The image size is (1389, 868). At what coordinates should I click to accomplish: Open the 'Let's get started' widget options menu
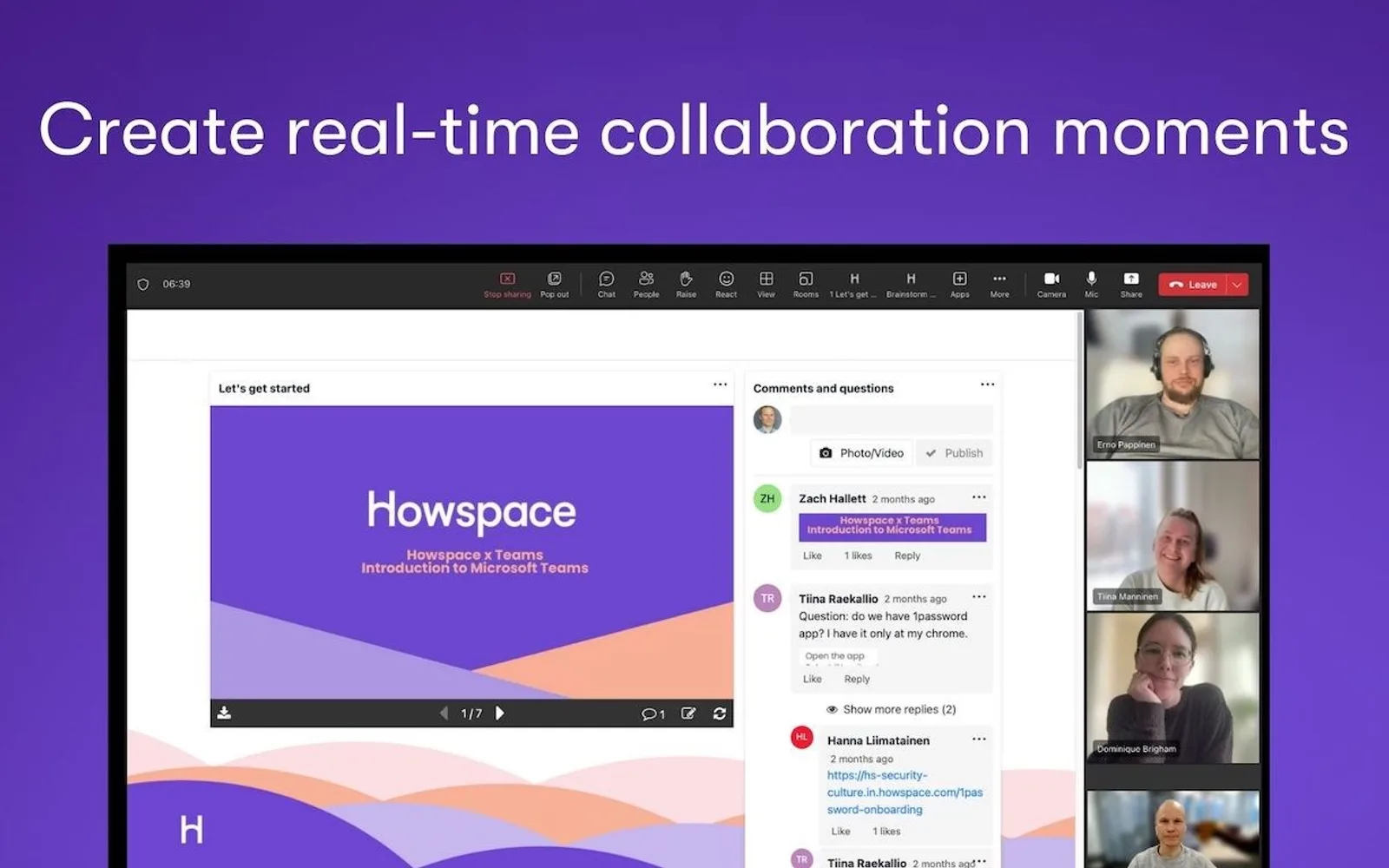tap(720, 385)
